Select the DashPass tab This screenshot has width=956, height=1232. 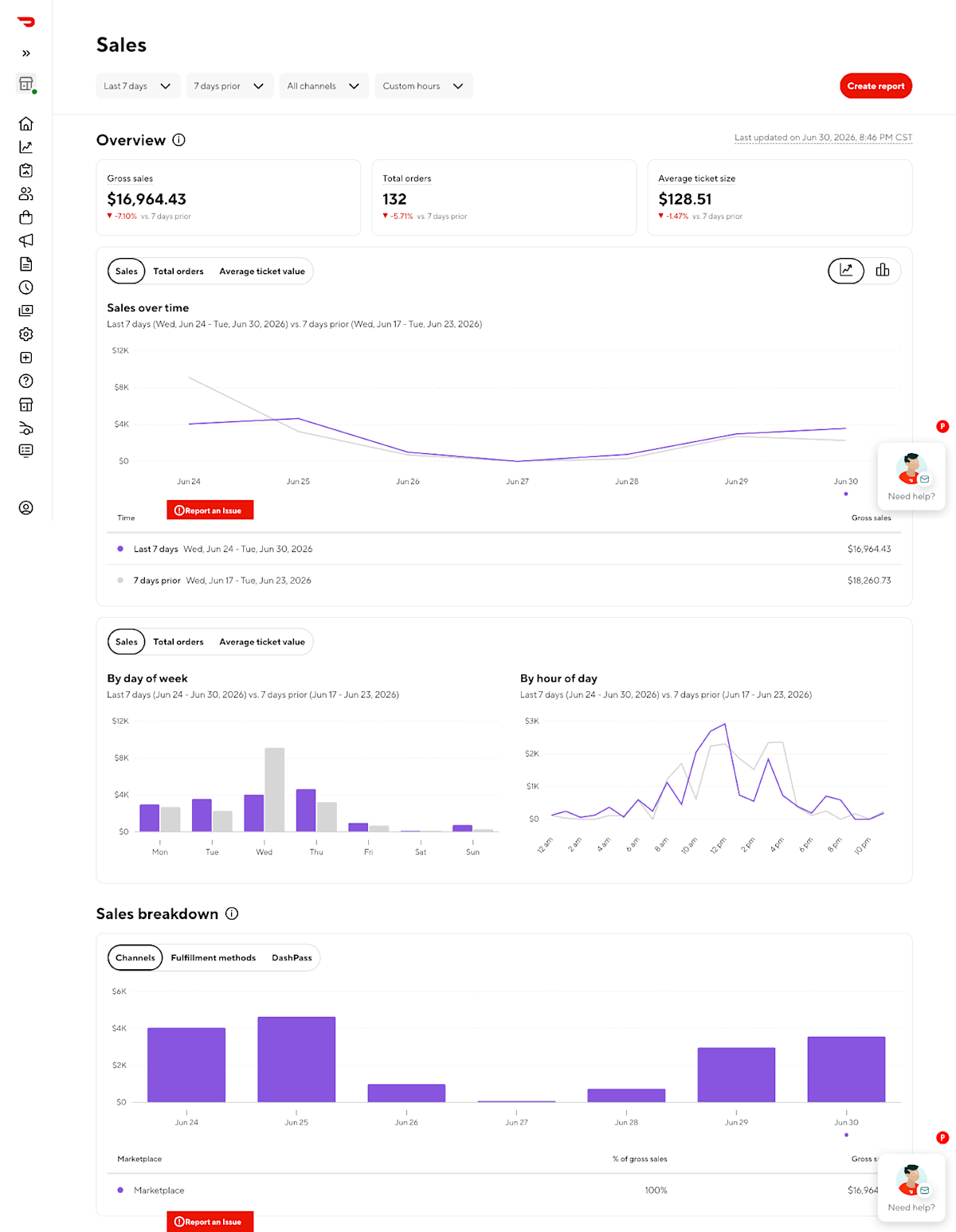pyautogui.click(x=292, y=958)
